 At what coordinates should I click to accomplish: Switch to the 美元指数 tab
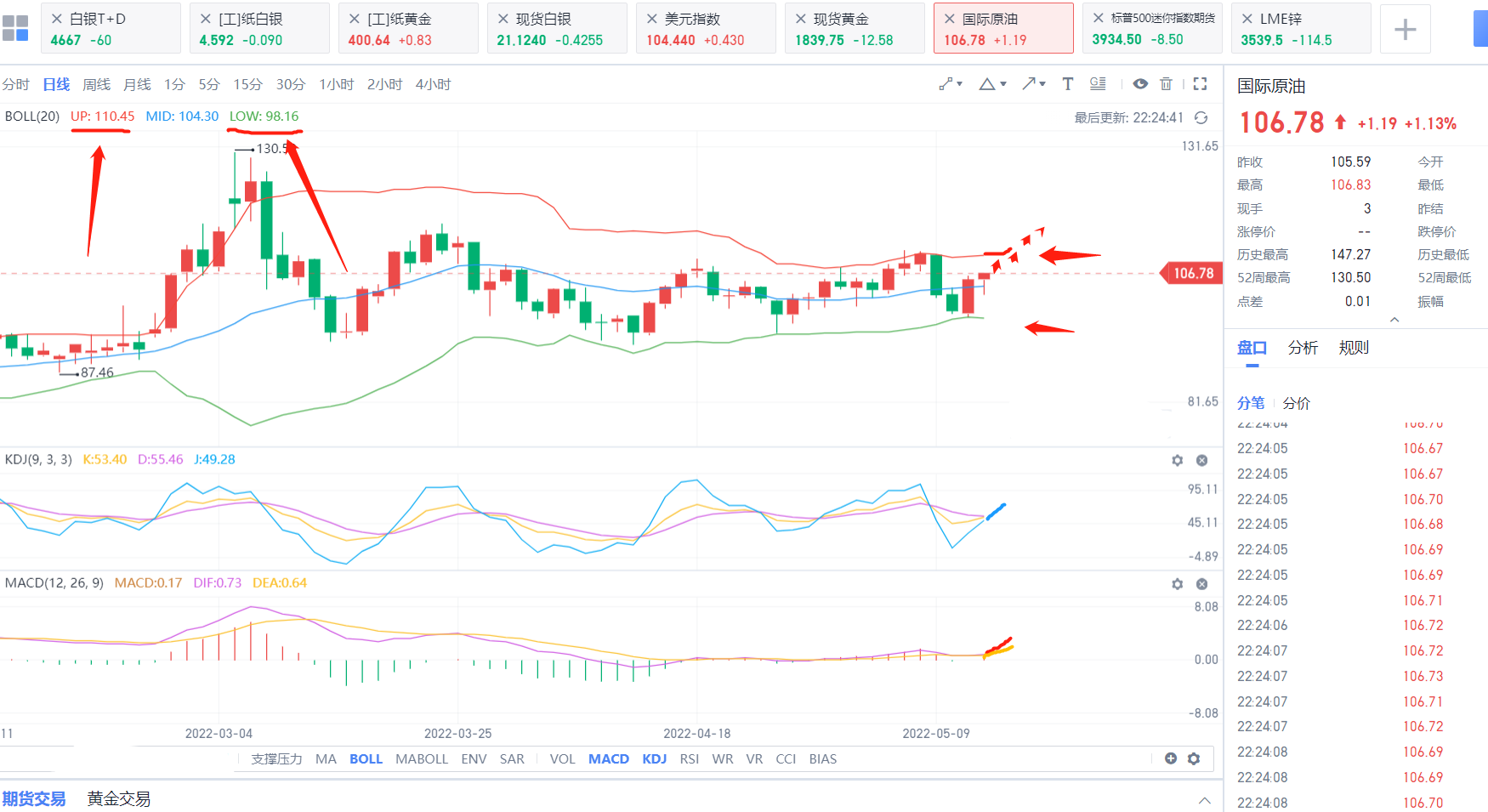pos(706,28)
